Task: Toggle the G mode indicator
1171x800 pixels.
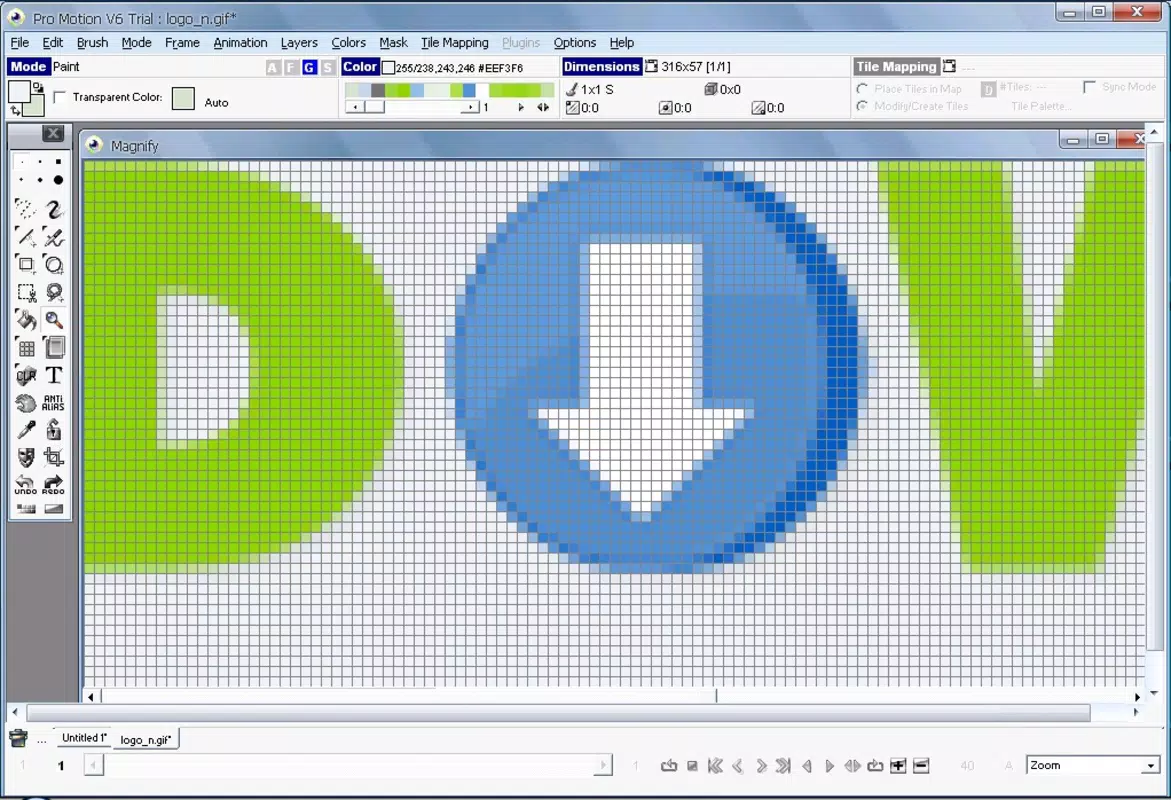Action: tap(309, 68)
